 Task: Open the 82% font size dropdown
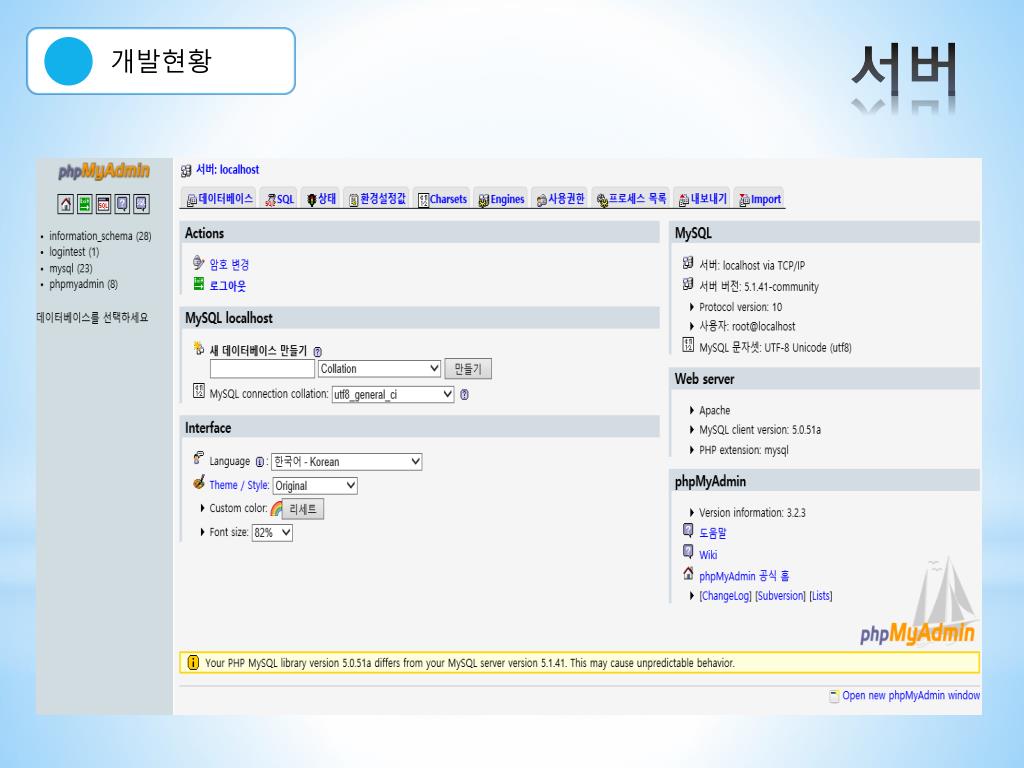[x=272, y=532]
